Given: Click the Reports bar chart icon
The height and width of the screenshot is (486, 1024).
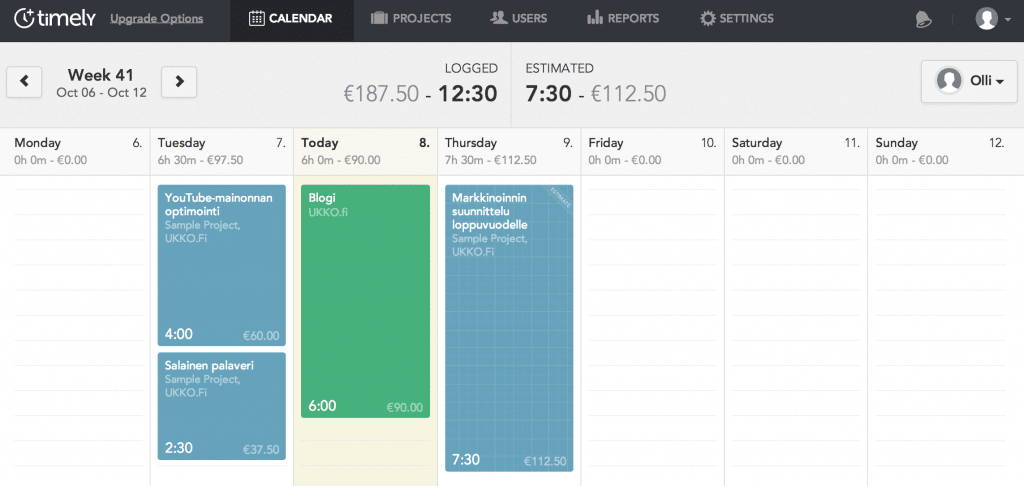Looking at the screenshot, I should (x=594, y=18).
